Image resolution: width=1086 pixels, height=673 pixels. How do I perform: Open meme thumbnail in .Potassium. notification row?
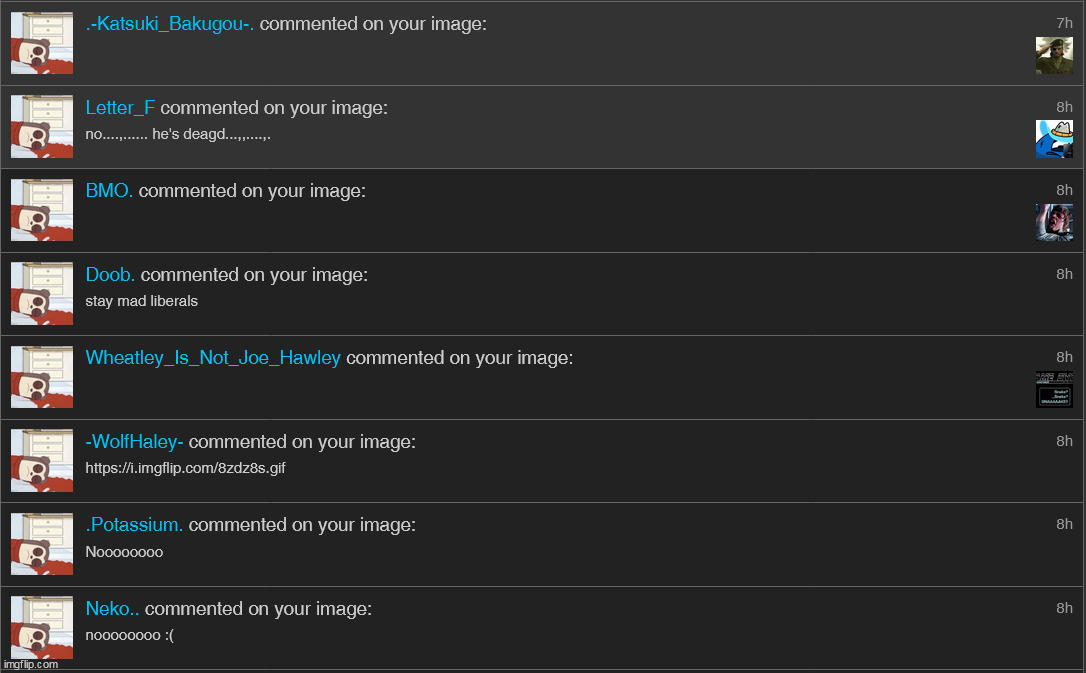(42, 544)
